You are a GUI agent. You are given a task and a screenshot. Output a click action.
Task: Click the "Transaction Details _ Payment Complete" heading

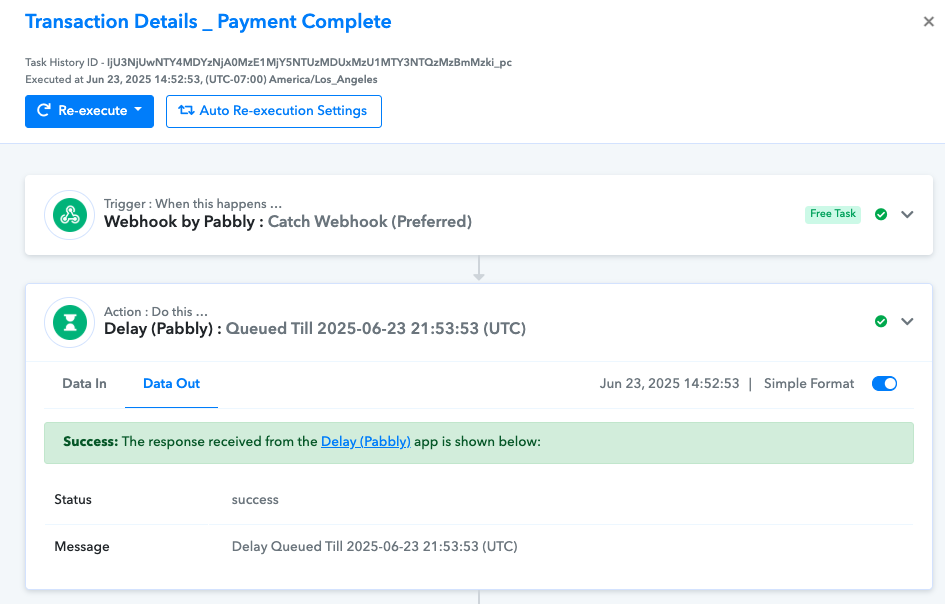pyautogui.click(x=208, y=22)
